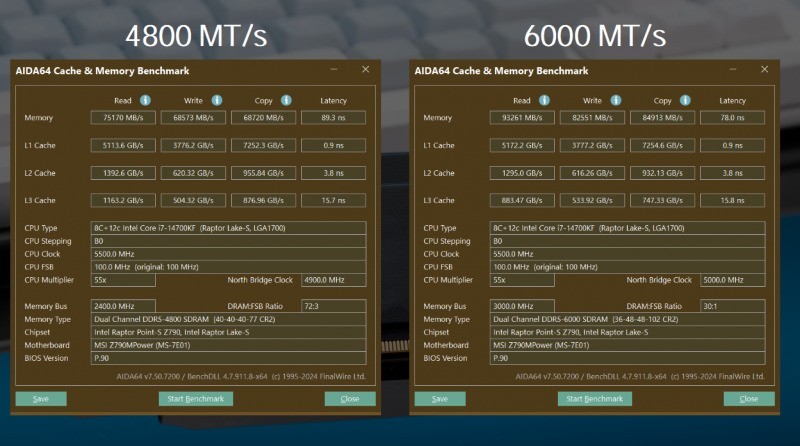Click Memory Bus value 3000.0 MHz
Viewport: 800px width, 446px height.
click(x=522, y=306)
